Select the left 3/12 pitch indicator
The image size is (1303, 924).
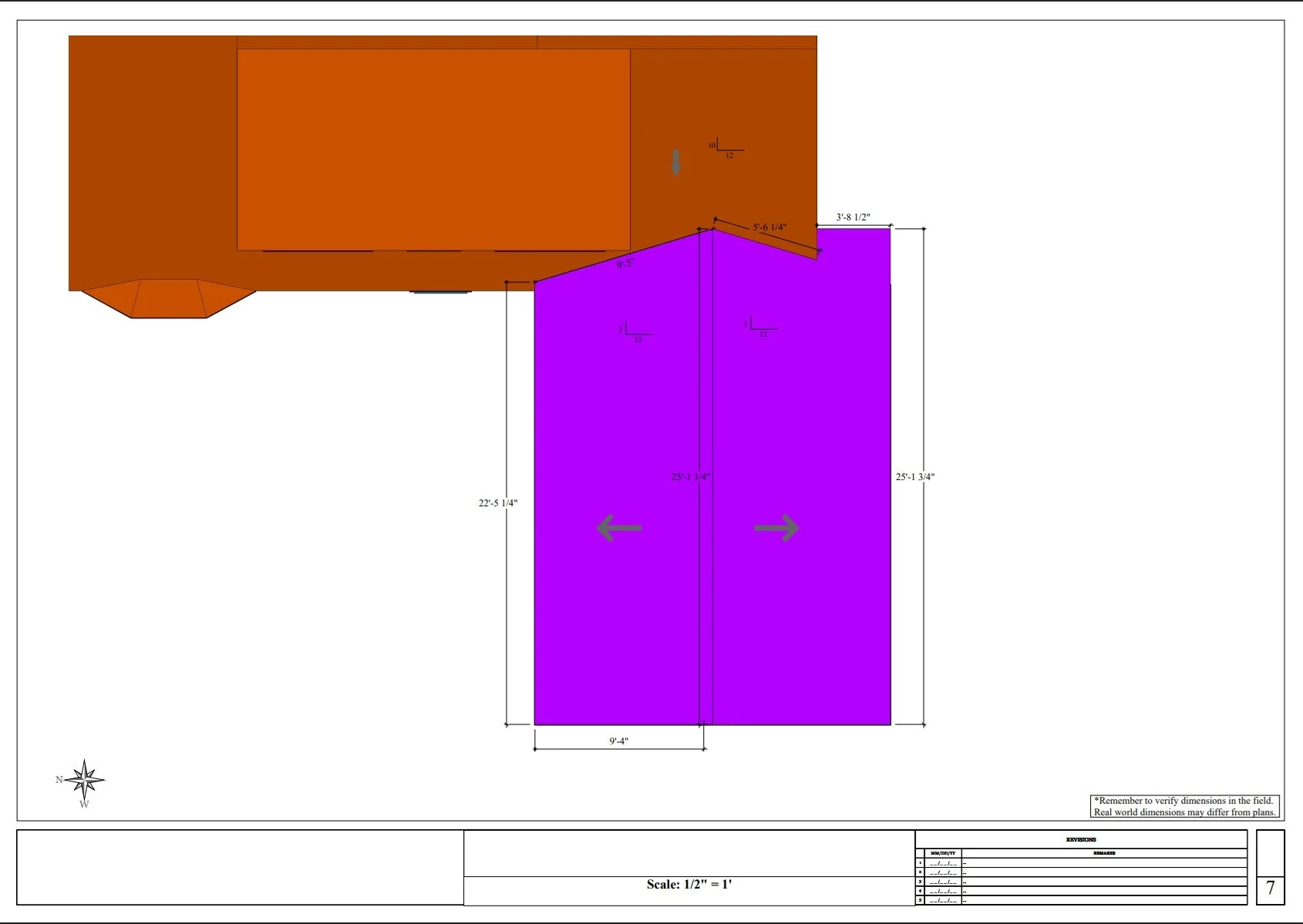632,332
